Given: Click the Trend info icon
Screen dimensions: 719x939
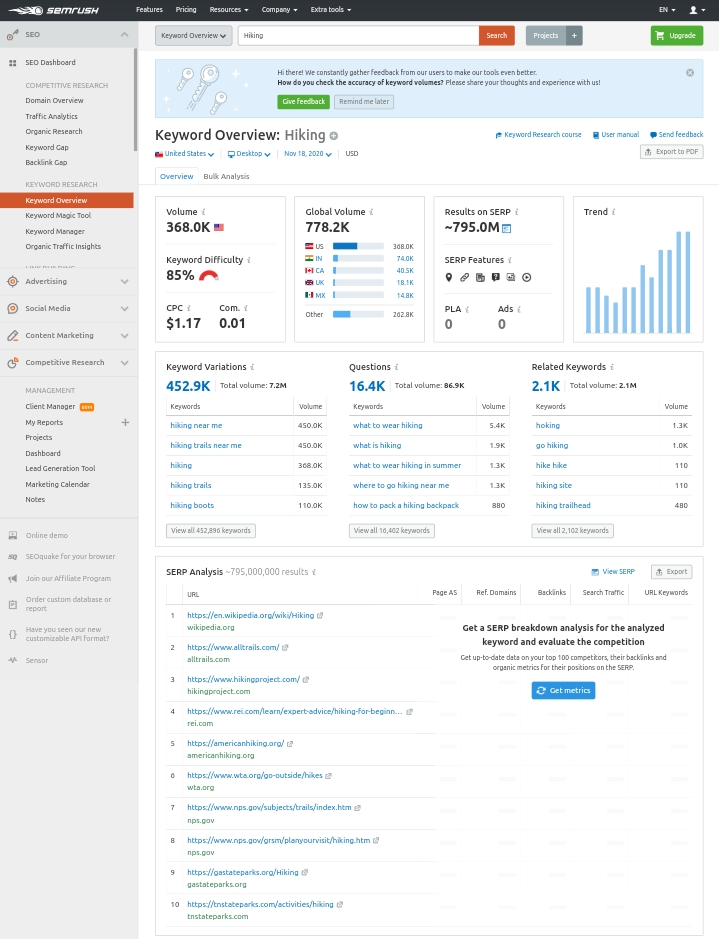Looking at the screenshot, I should [613, 212].
